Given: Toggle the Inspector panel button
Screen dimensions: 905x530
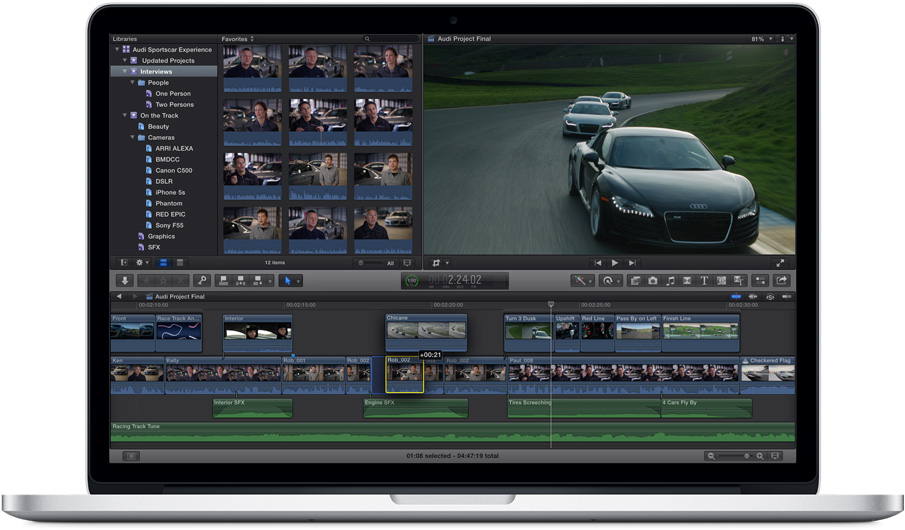Looking at the screenshot, I should pos(760,281).
